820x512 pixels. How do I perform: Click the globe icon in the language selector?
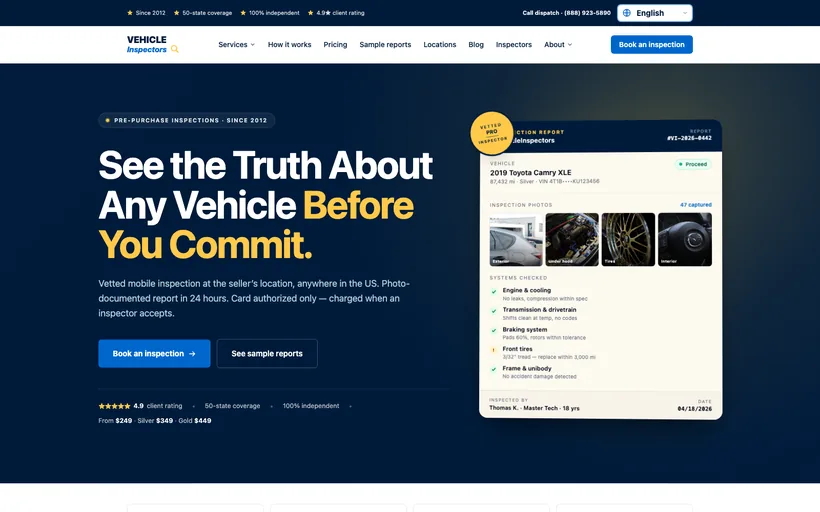tap(627, 13)
